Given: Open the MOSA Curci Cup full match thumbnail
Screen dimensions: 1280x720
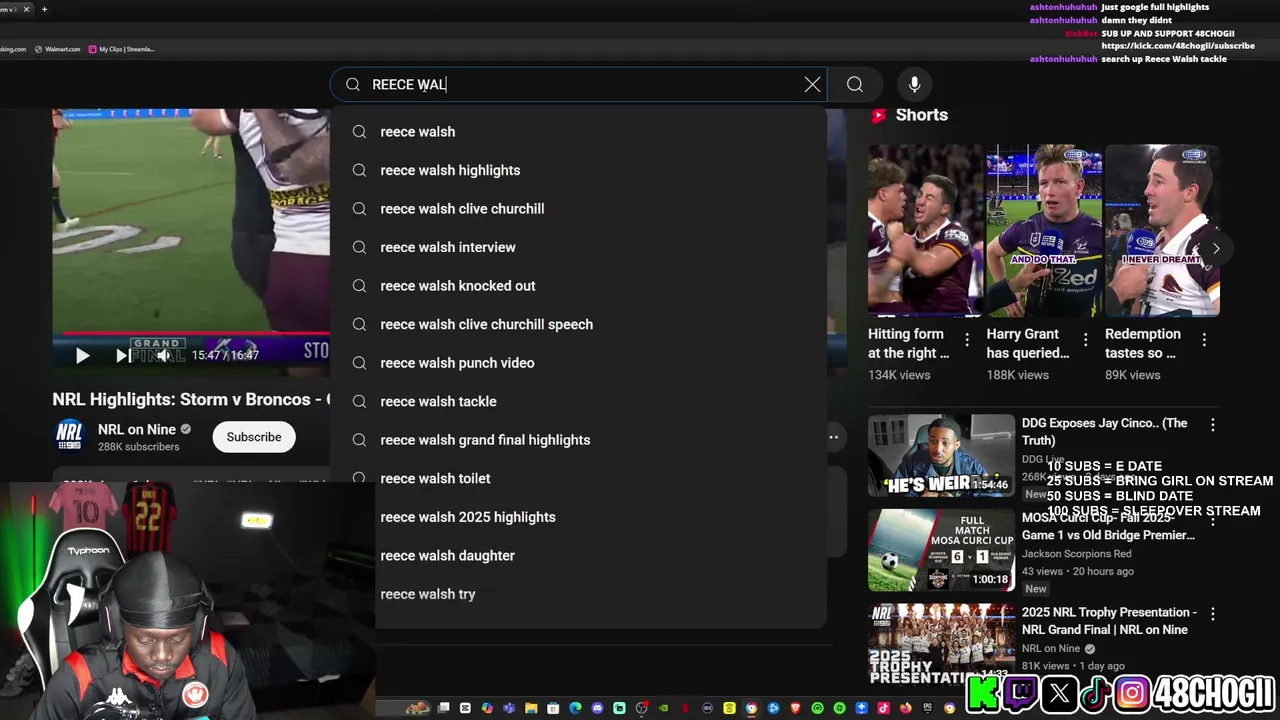Looking at the screenshot, I should pyautogui.click(x=941, y=550).
